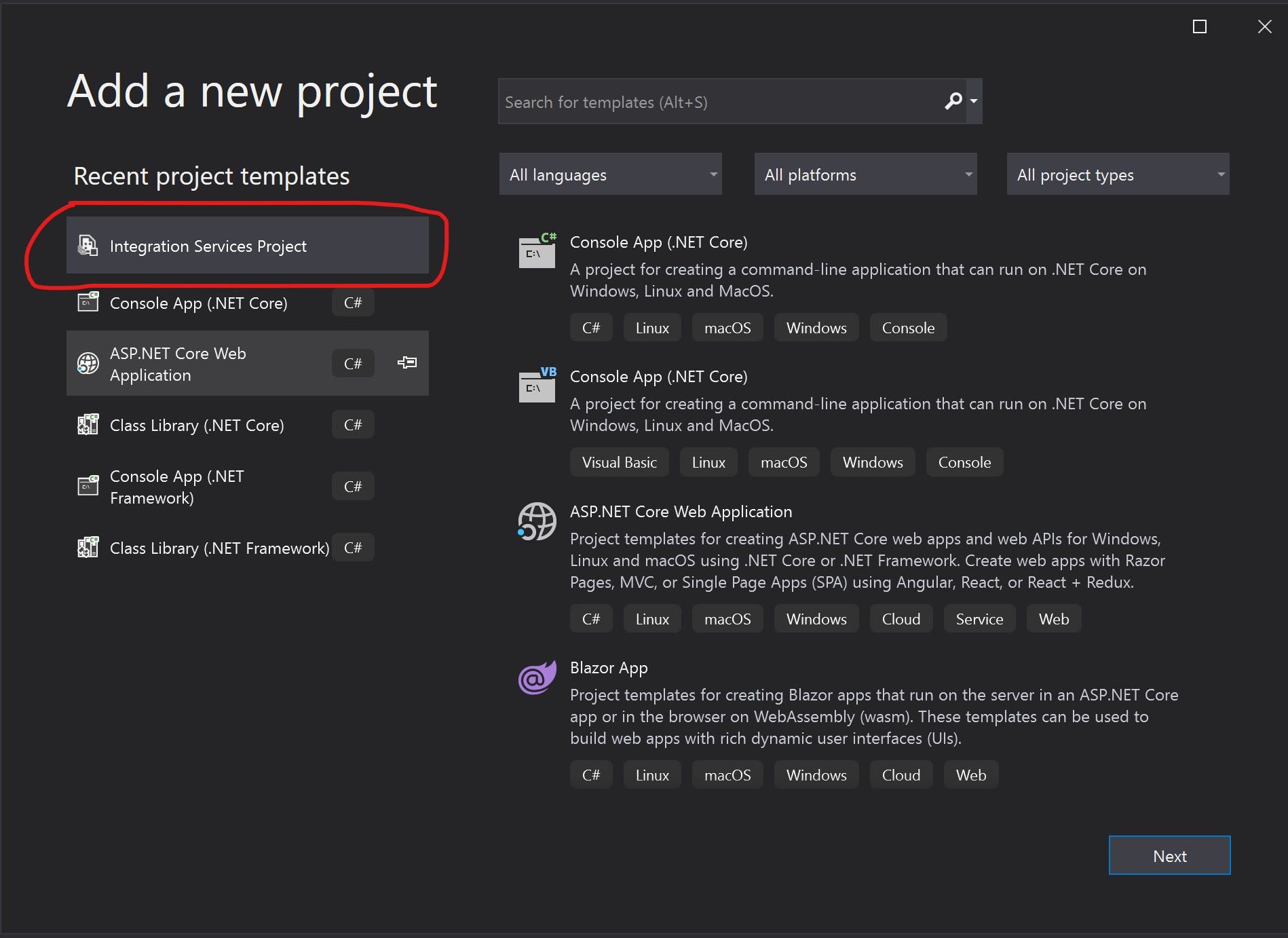
Task: Click C# badge next to Console App (.NET Framework)
Action: click(353, 487)
